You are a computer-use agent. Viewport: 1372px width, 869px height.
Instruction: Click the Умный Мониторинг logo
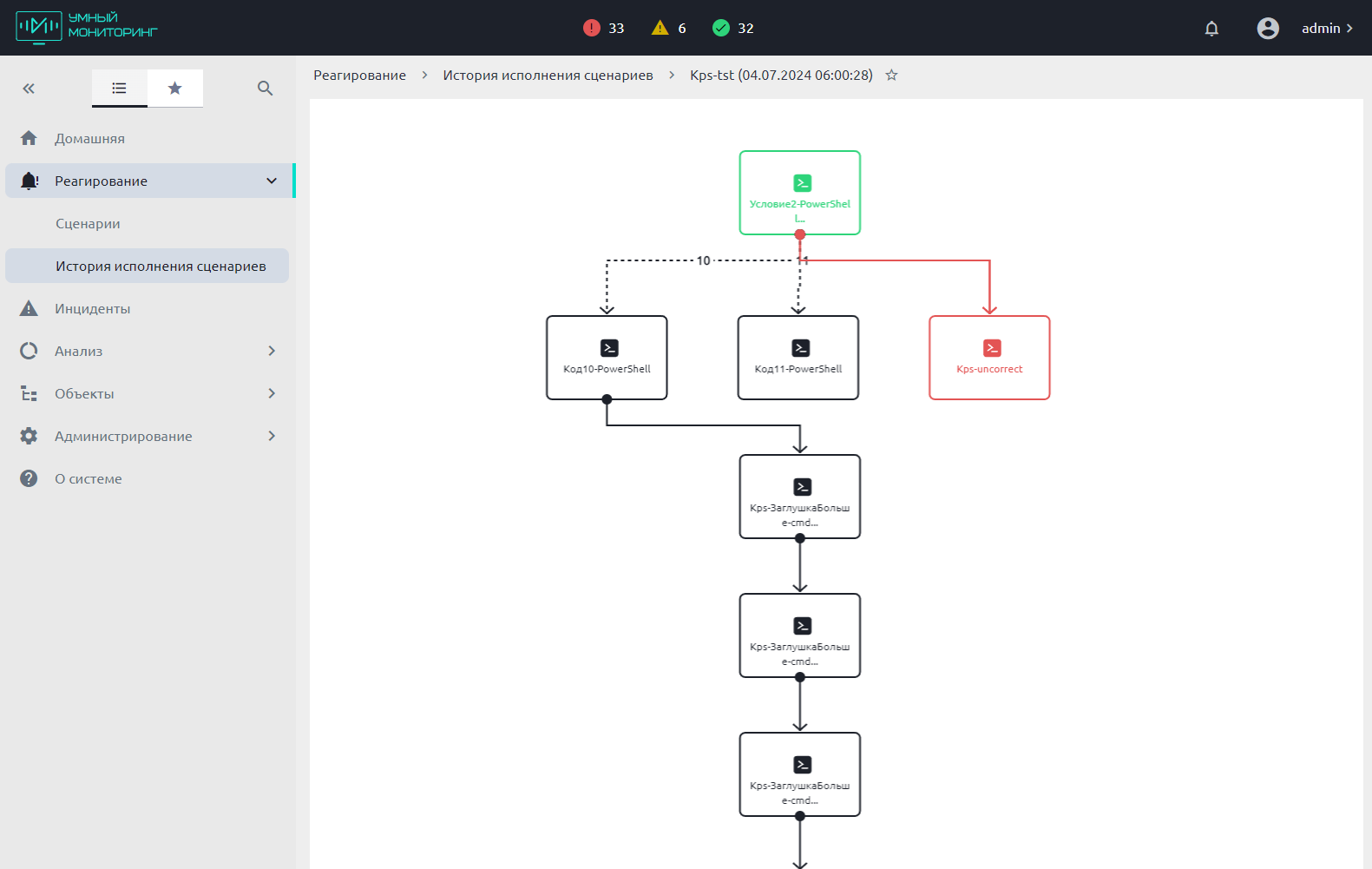[87, 27]
